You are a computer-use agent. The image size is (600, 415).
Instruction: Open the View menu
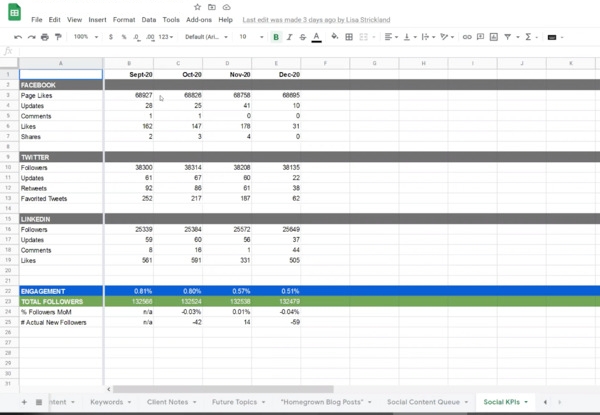click(74, 20)
